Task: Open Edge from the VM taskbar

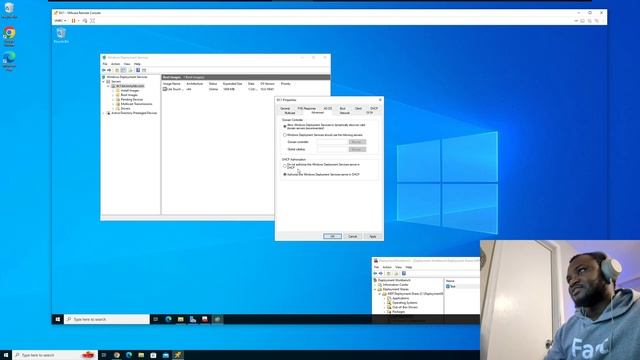Action: 168,319
